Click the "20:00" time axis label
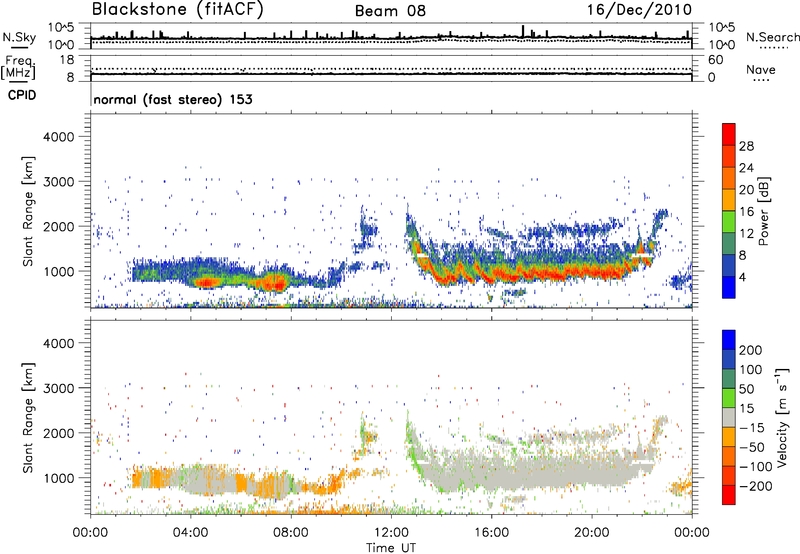This screenshot has height=554, width=800. click(x=591, y=533)
